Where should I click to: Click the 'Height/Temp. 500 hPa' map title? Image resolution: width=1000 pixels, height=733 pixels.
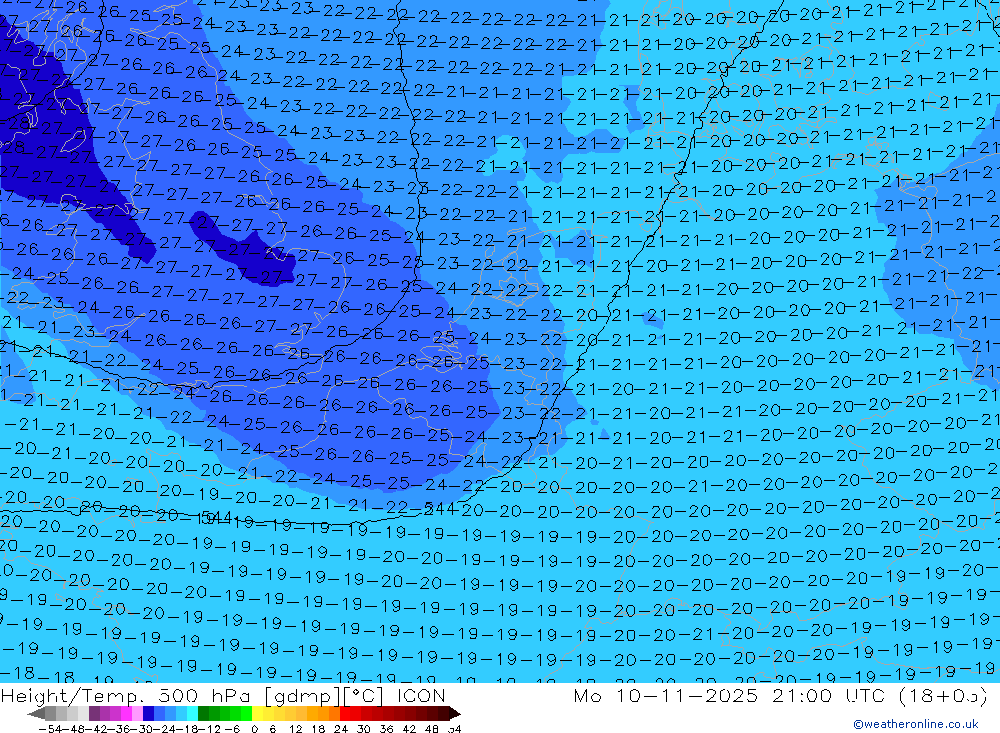124,696
